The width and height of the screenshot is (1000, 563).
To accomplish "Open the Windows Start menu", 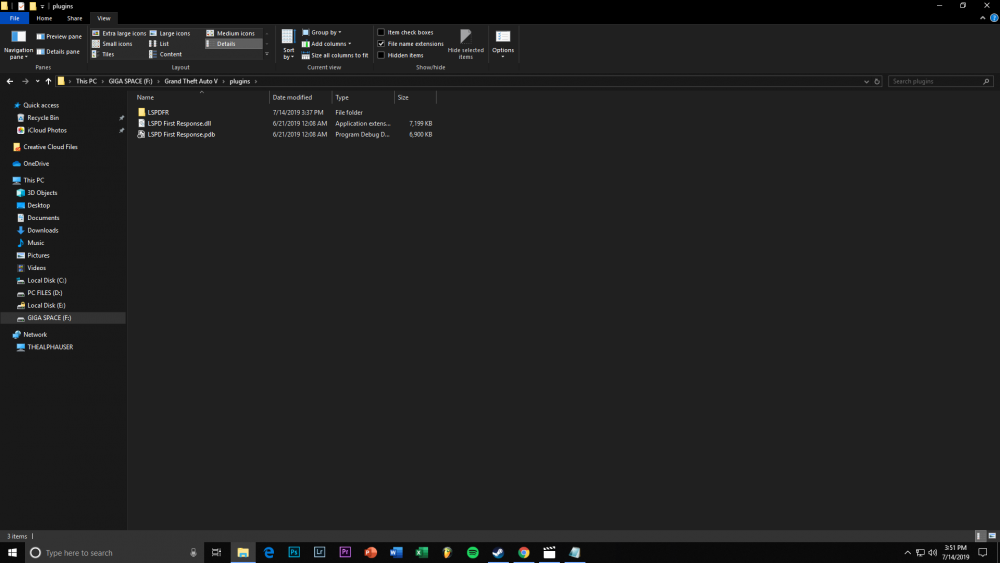I will [12, 553].
